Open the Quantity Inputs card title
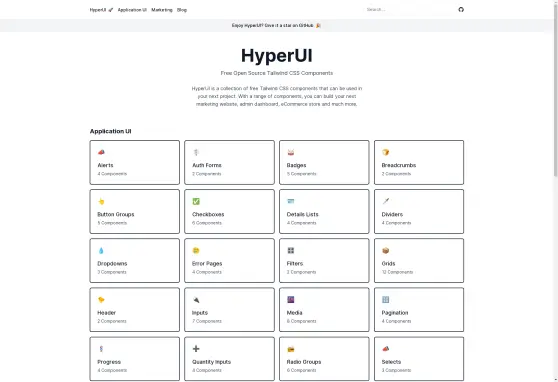Screen dimensions: 558x382 click(x=211, y=362)
